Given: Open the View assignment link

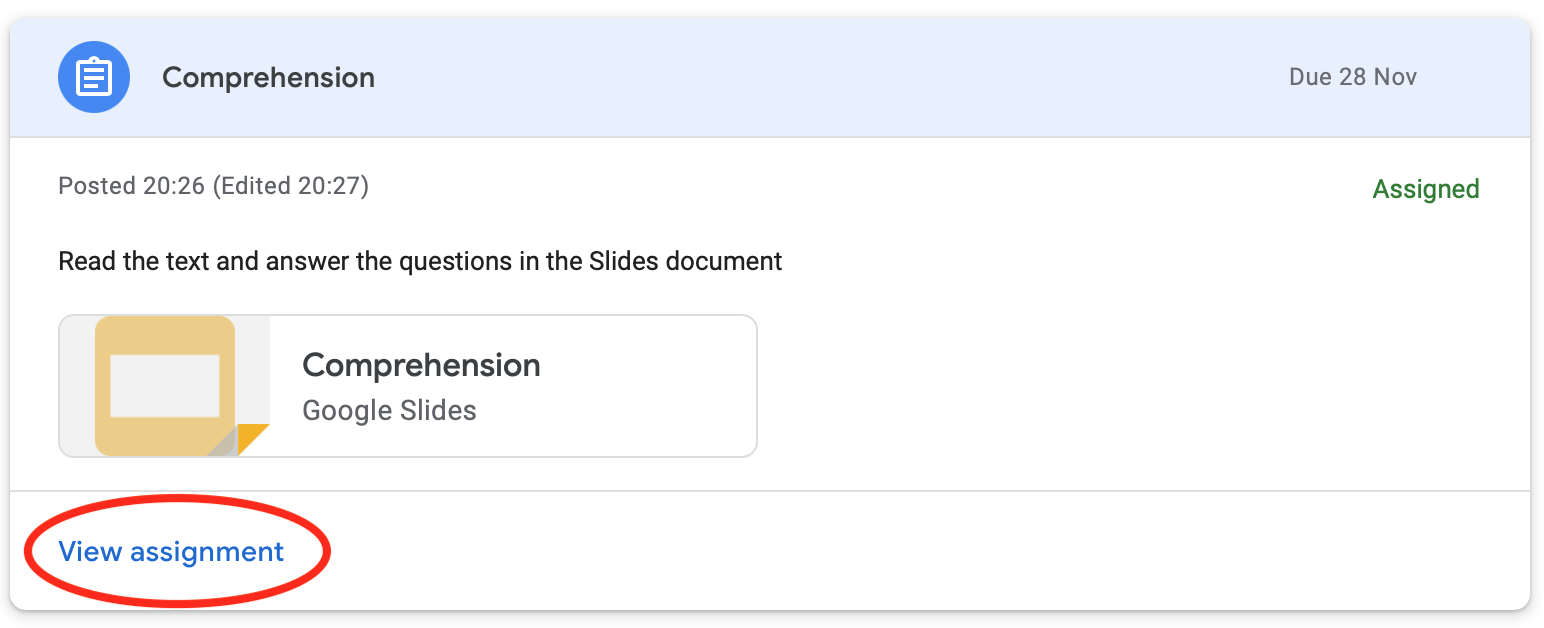Looking at the screenshot, I should 171,552.
